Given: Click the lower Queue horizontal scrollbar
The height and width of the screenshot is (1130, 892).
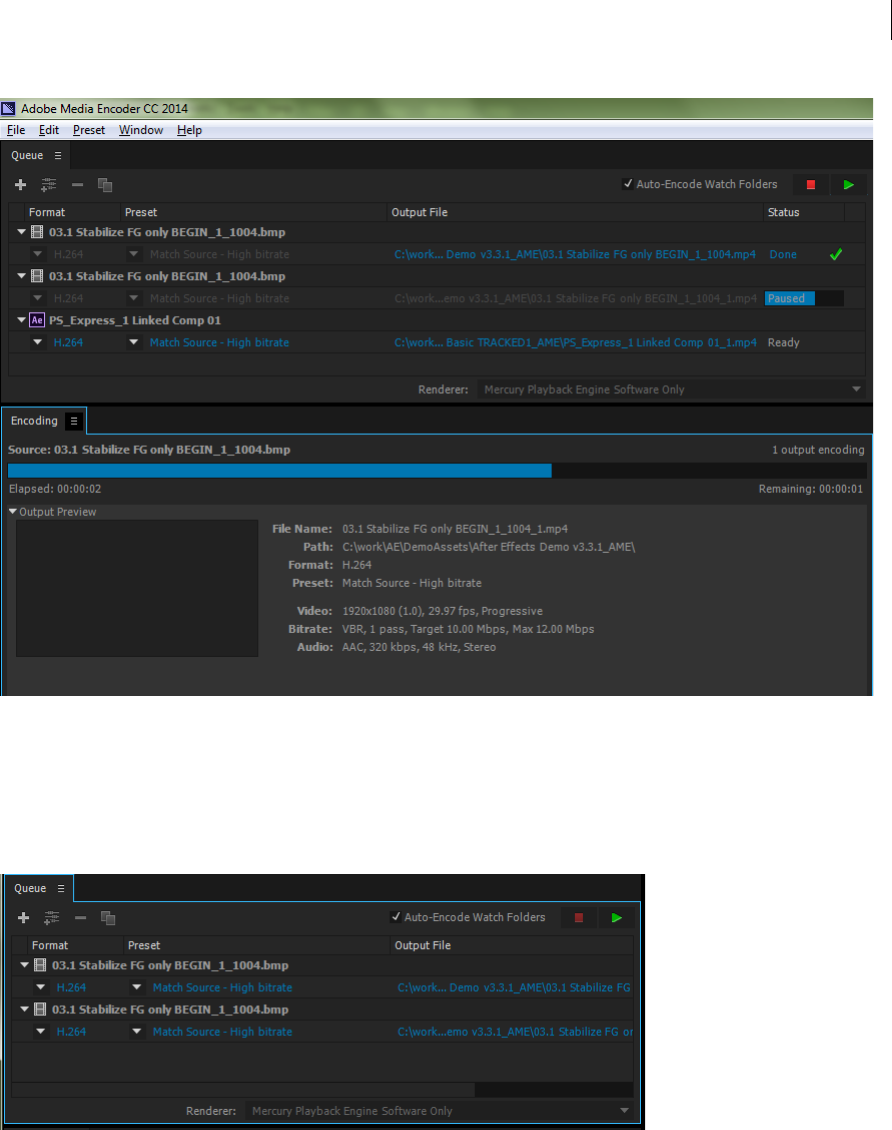Looking at the screenshot, I should tap(244, 1089).
